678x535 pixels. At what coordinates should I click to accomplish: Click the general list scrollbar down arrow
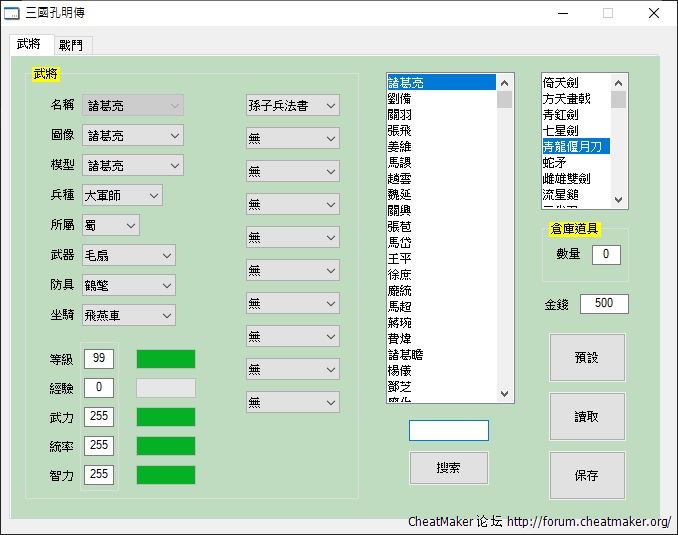(x=505, y=394)
